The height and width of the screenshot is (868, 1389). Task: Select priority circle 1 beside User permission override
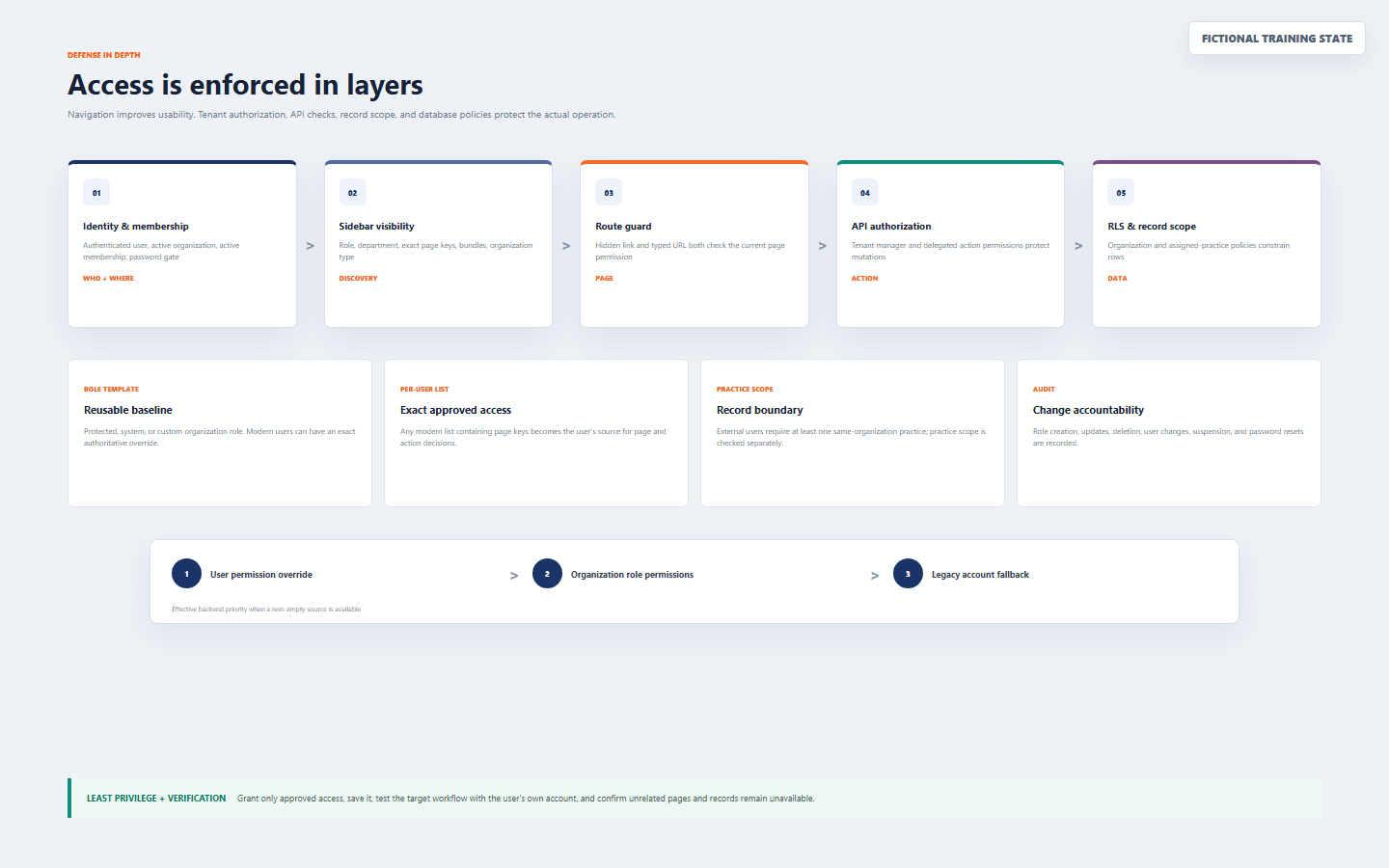pyautogui.click(x=187, y=574)
